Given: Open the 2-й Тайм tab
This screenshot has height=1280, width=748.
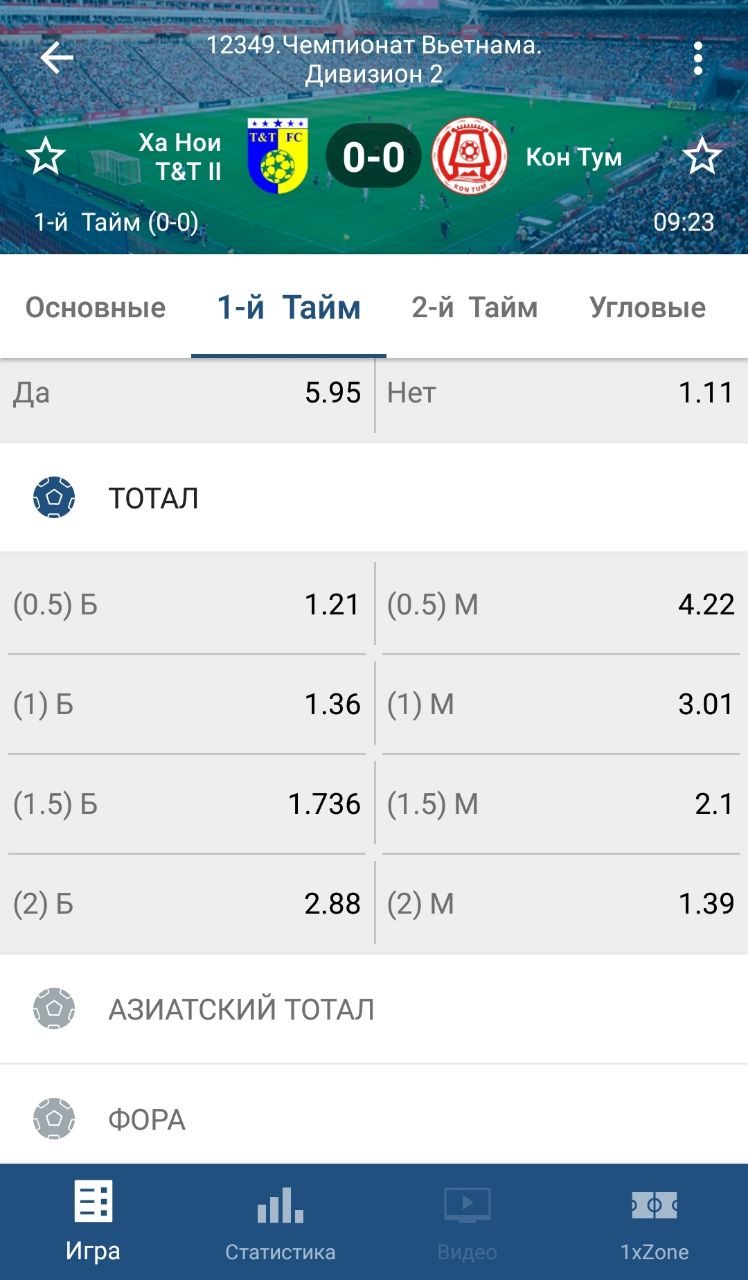Looking at the screenshot, I should (x=474, y=308).
